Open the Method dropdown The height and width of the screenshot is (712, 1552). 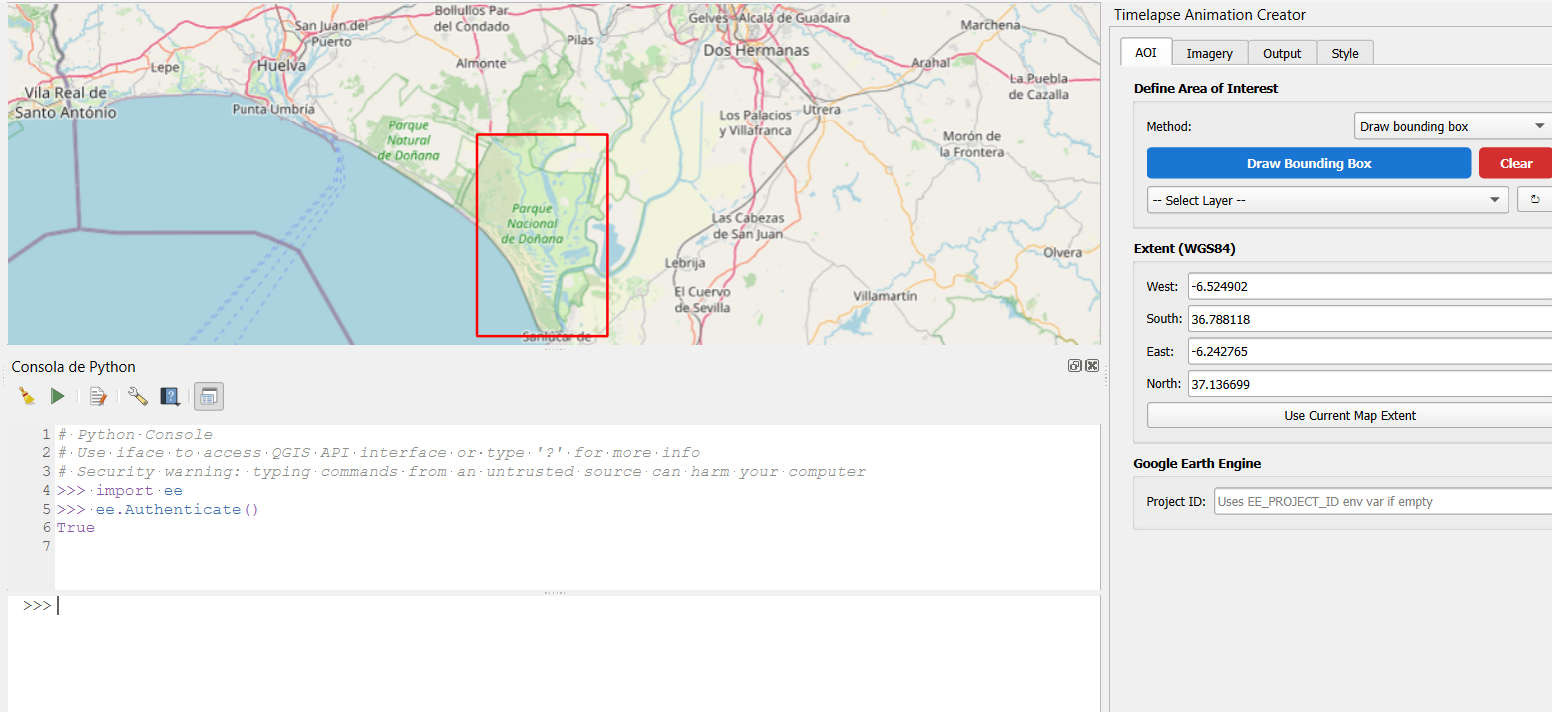point(1452,127)
